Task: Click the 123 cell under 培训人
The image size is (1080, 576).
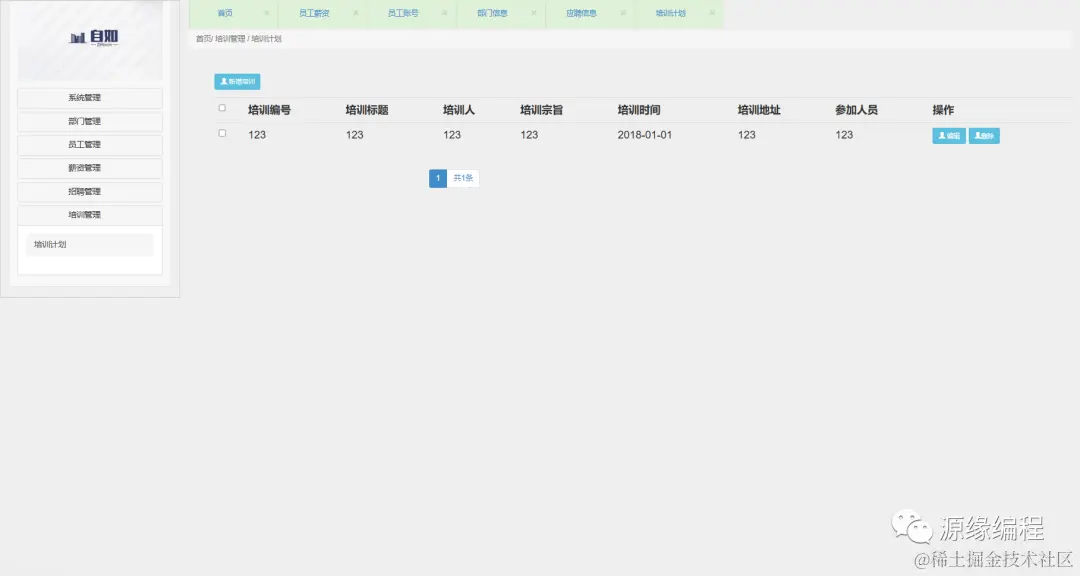Action: click(x=452, y=135)
